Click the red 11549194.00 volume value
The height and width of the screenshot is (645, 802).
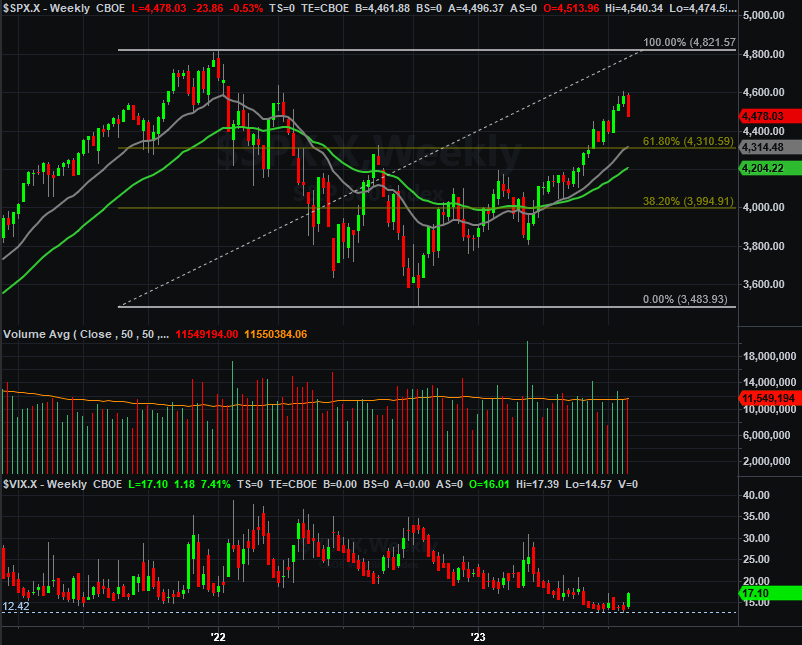pyautogui.click(x=207, y=334)
